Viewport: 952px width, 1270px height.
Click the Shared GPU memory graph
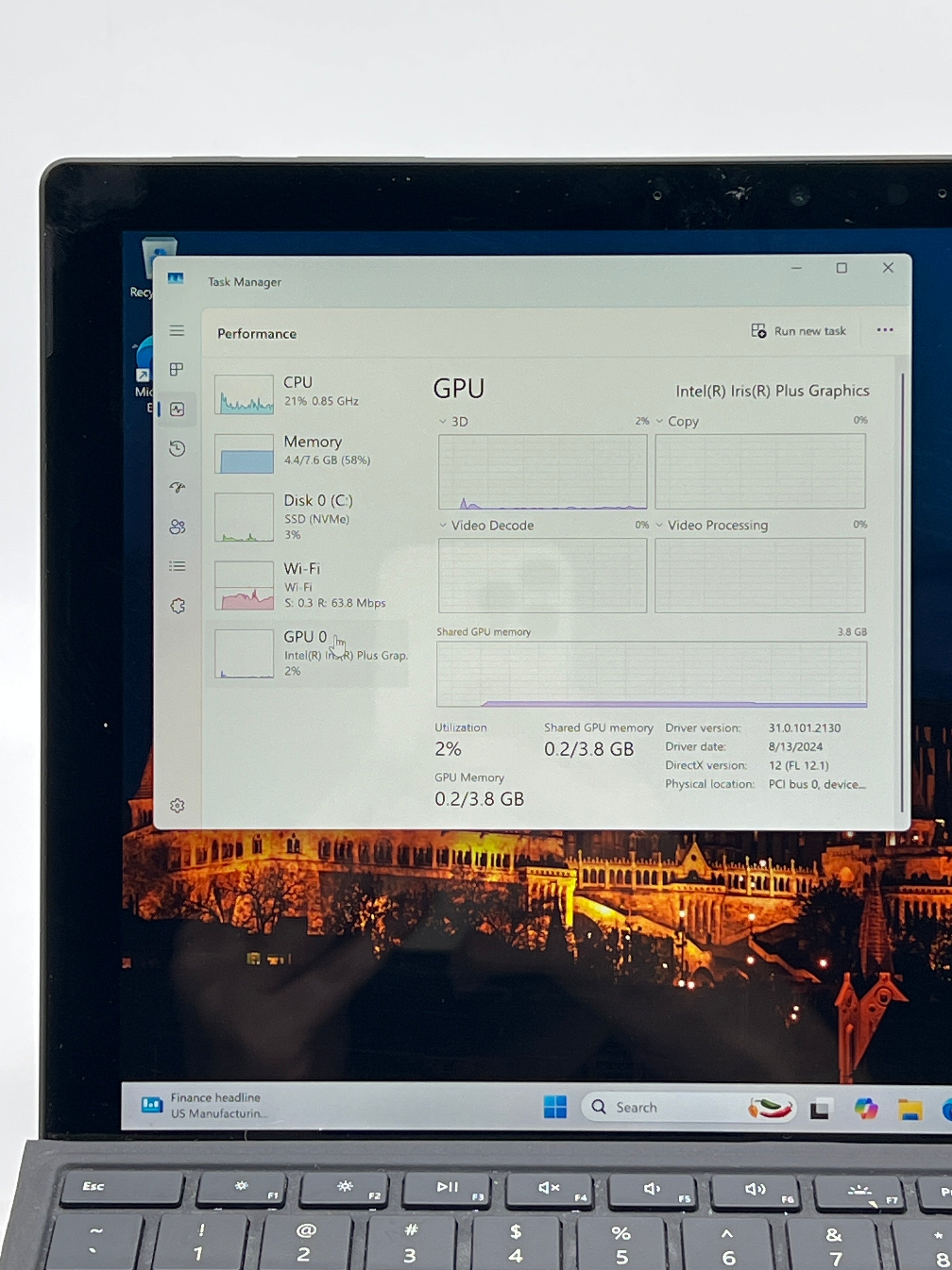[652, 674]
